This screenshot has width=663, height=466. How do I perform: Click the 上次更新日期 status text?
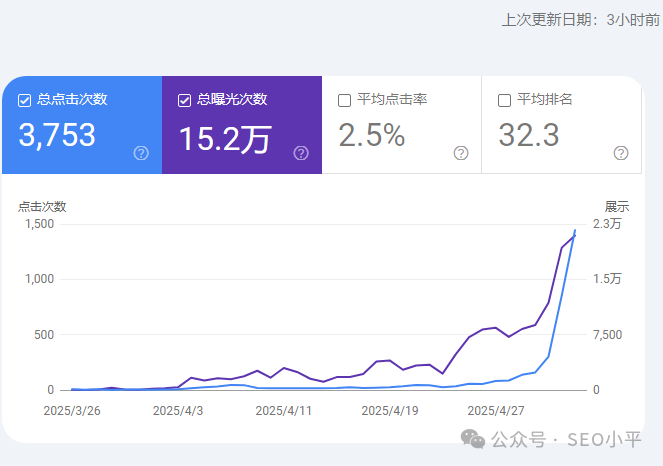coord(581,20)
